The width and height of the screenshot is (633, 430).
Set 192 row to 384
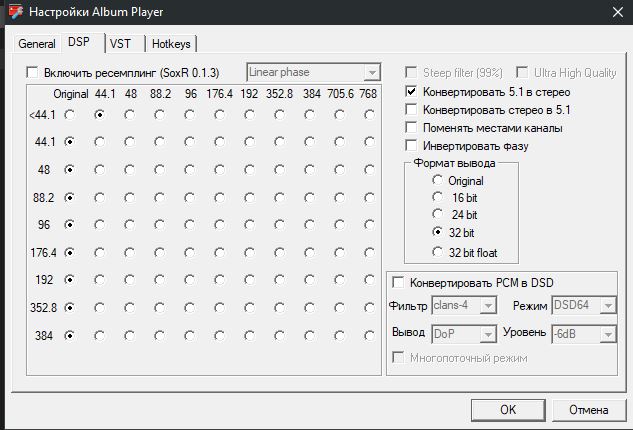[x=310, y=279]
